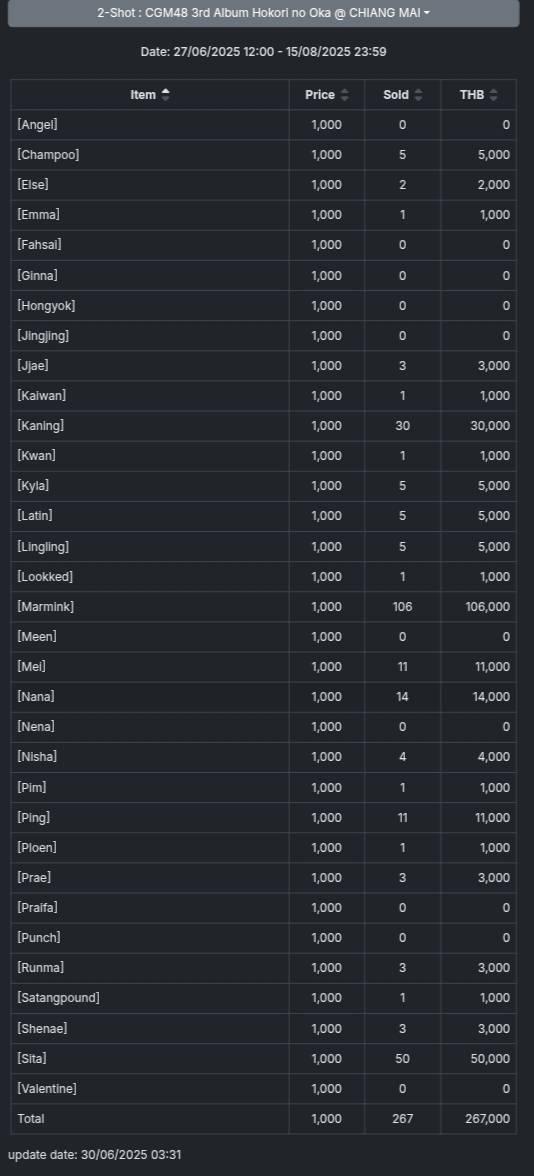
Task: Click the Total row label
Action: click(x=31, y=1118)
